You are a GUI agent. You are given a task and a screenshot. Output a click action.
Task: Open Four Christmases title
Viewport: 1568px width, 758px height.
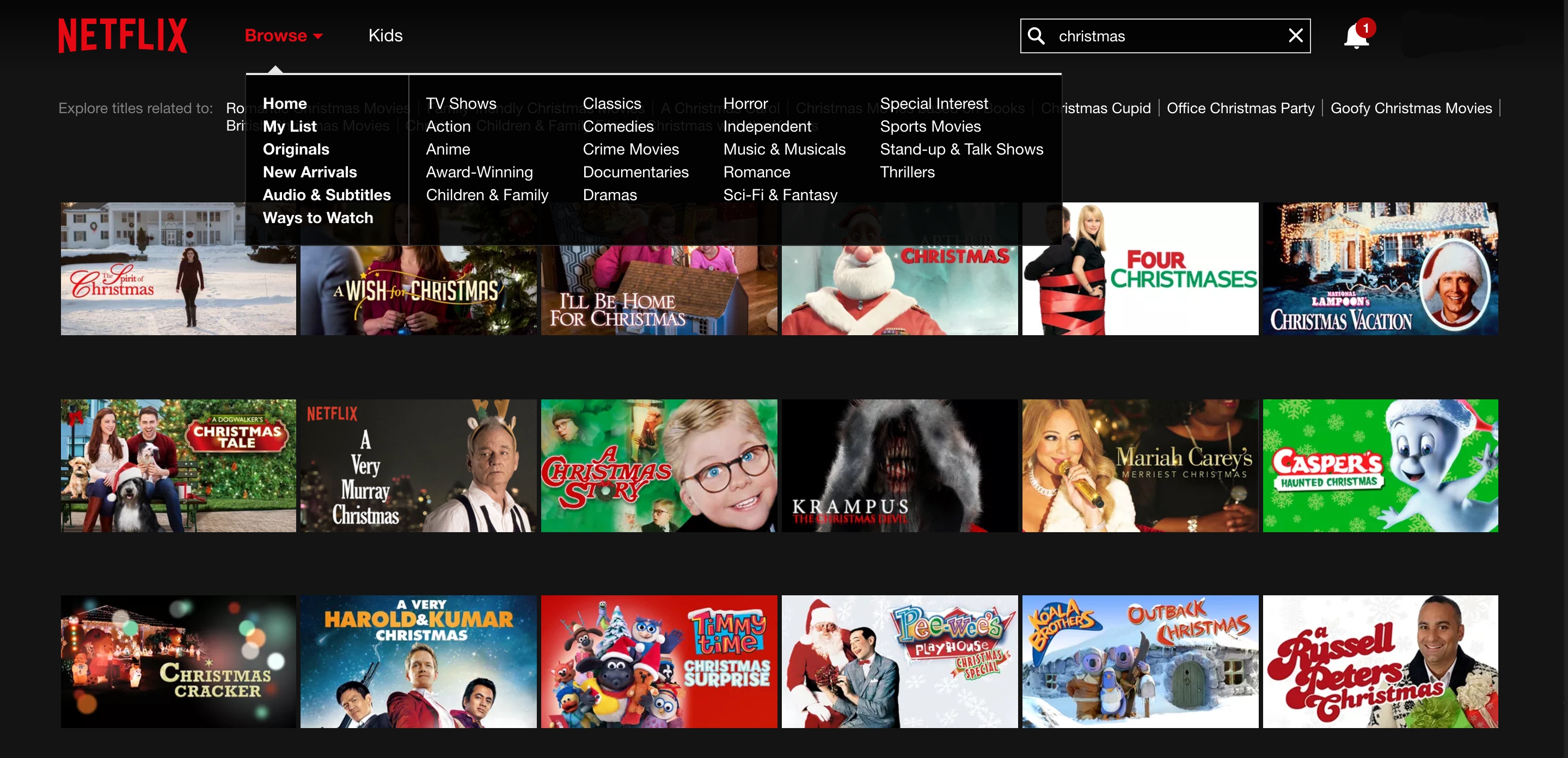click(1140, 269)
